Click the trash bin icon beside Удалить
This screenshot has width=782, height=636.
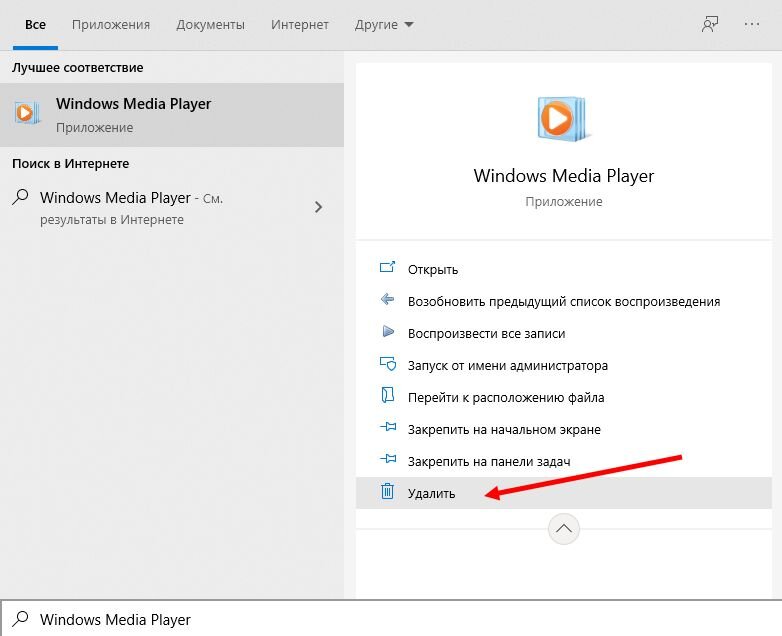[x=388, y=491]
